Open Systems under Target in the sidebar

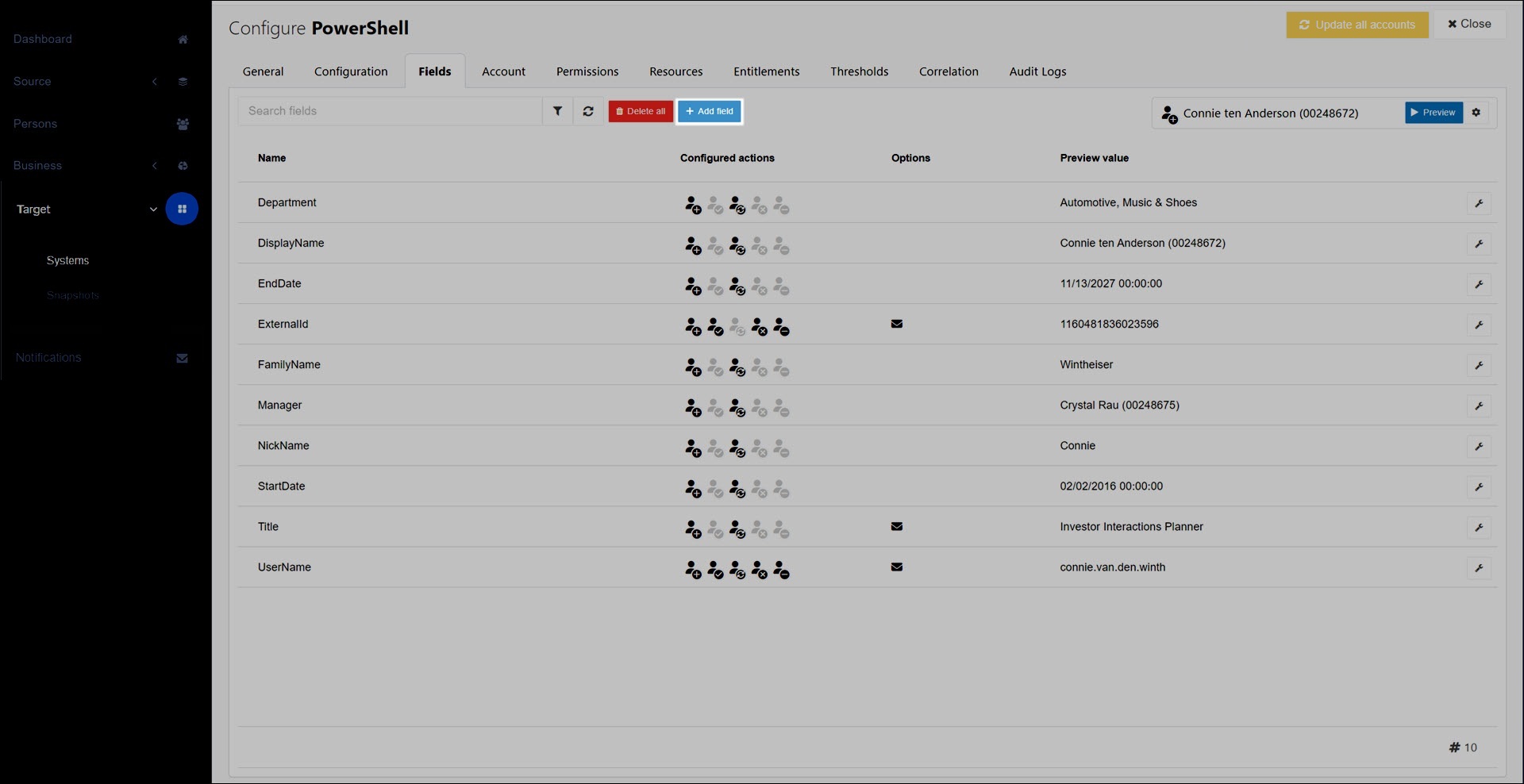click(67, 260)
